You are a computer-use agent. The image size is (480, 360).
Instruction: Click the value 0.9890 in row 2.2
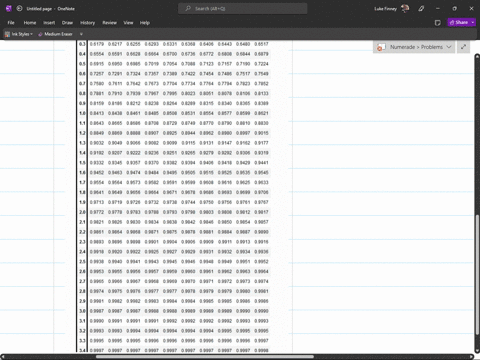click(261, 232)
